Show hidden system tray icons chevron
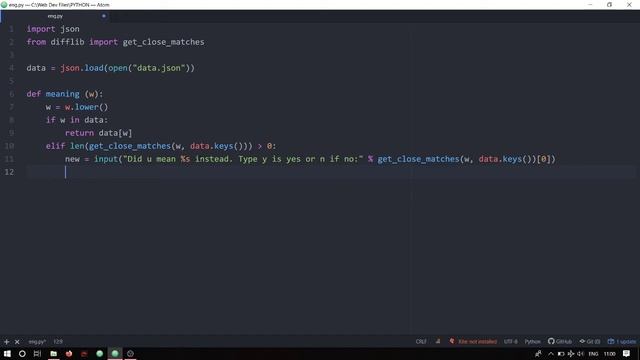The width and height of the screenshot is (640, 360). coord(551,353)
